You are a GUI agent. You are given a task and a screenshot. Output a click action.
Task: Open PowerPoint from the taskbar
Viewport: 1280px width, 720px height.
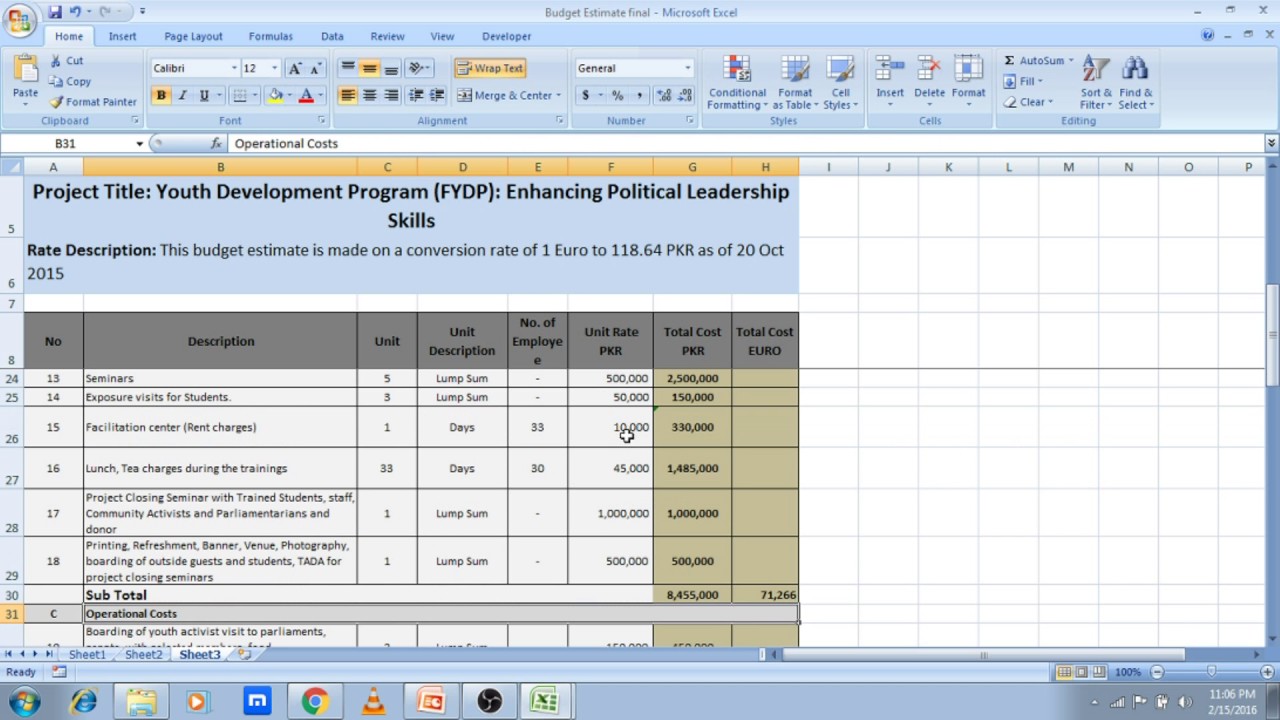431,701
